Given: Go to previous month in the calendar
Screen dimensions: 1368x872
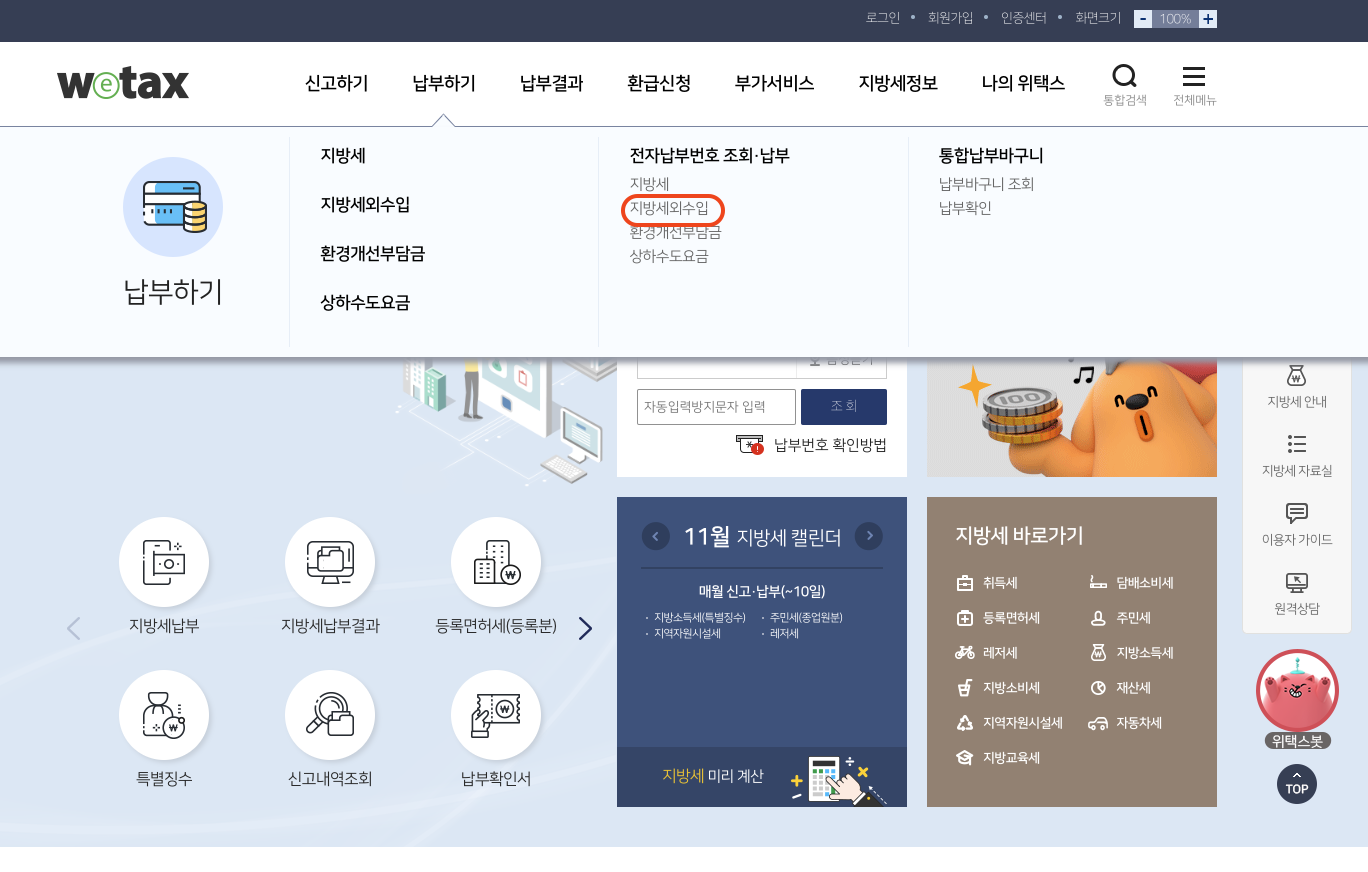Looking at the screenshot, I should (x=656, y=536).
